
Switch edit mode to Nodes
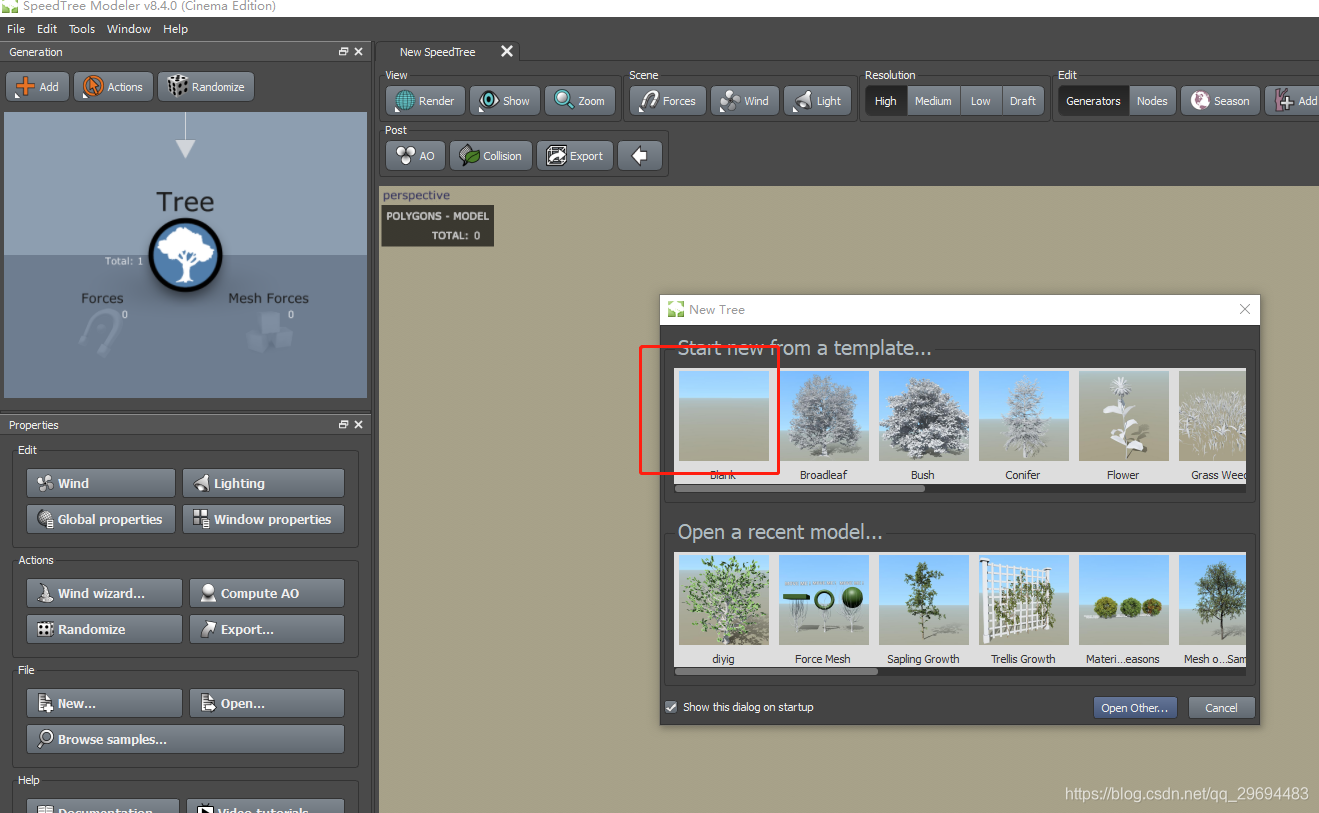point(1152,101)
